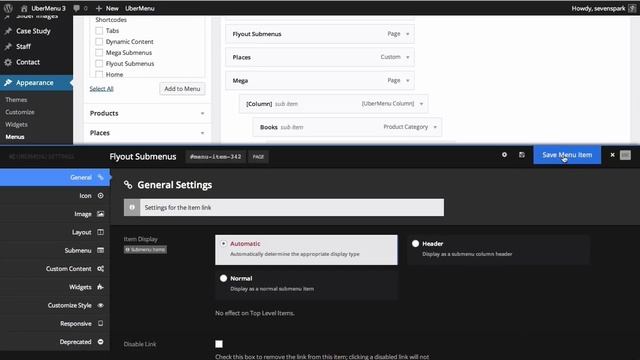
Task: Close the menu item settings panel
Action: pos(612,155)
